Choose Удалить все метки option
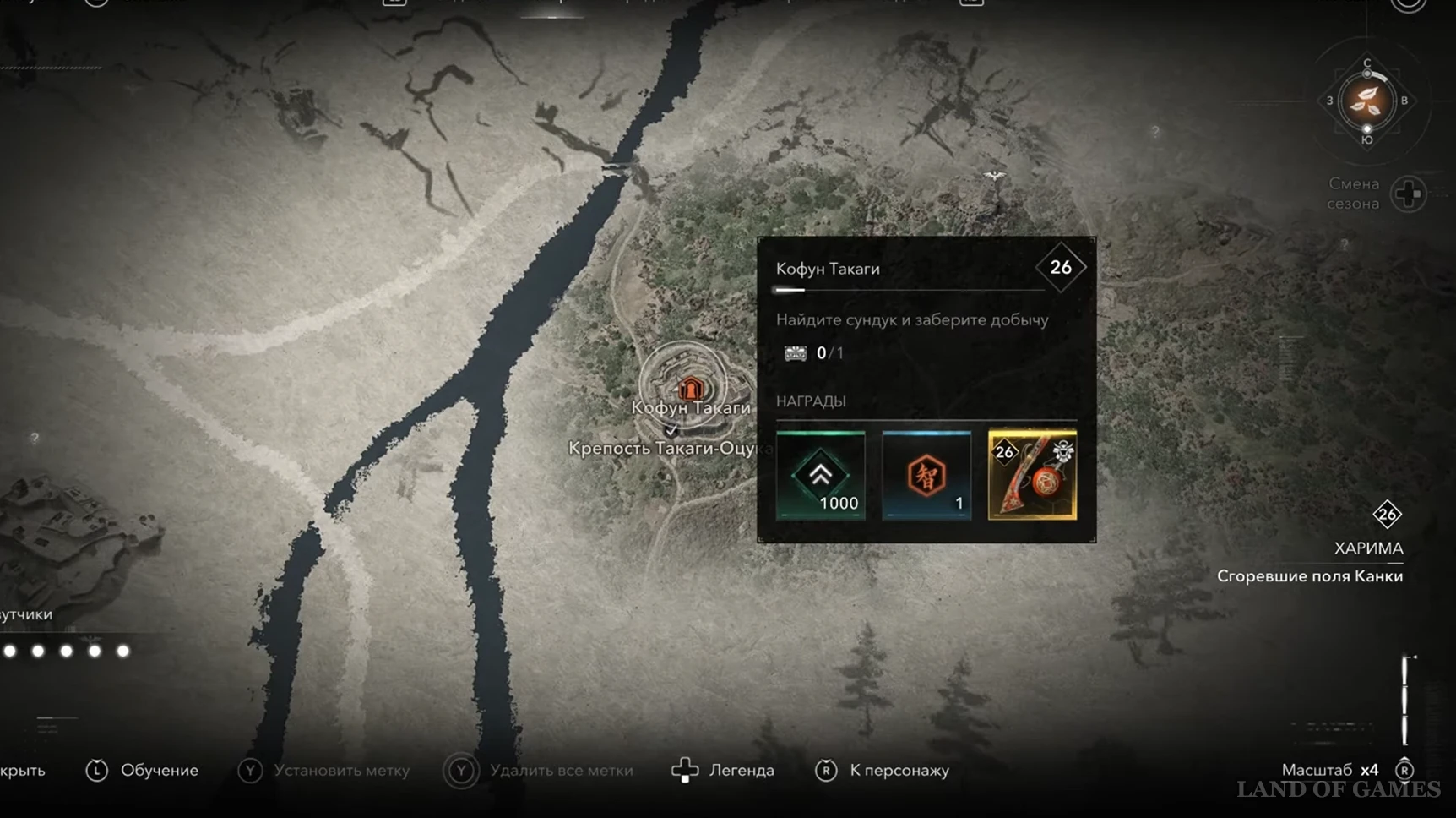1456x818 pixels. [539, 770]
